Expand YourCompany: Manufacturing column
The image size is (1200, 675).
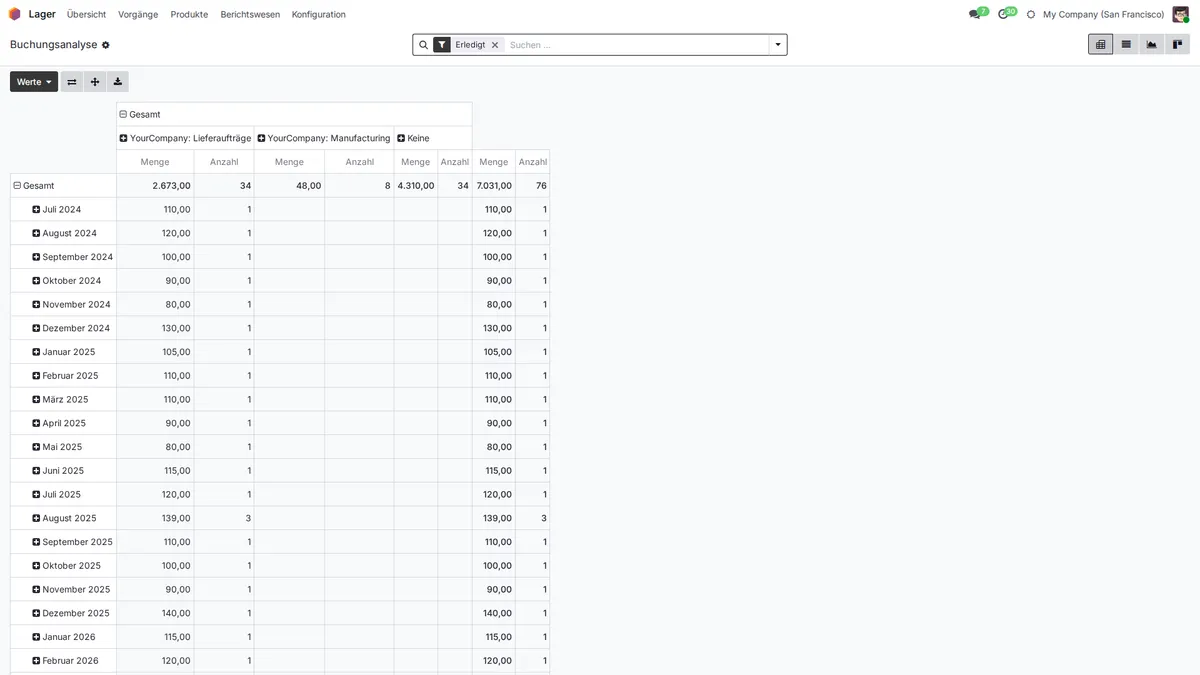pyautogui.click(x=324, y=138)
